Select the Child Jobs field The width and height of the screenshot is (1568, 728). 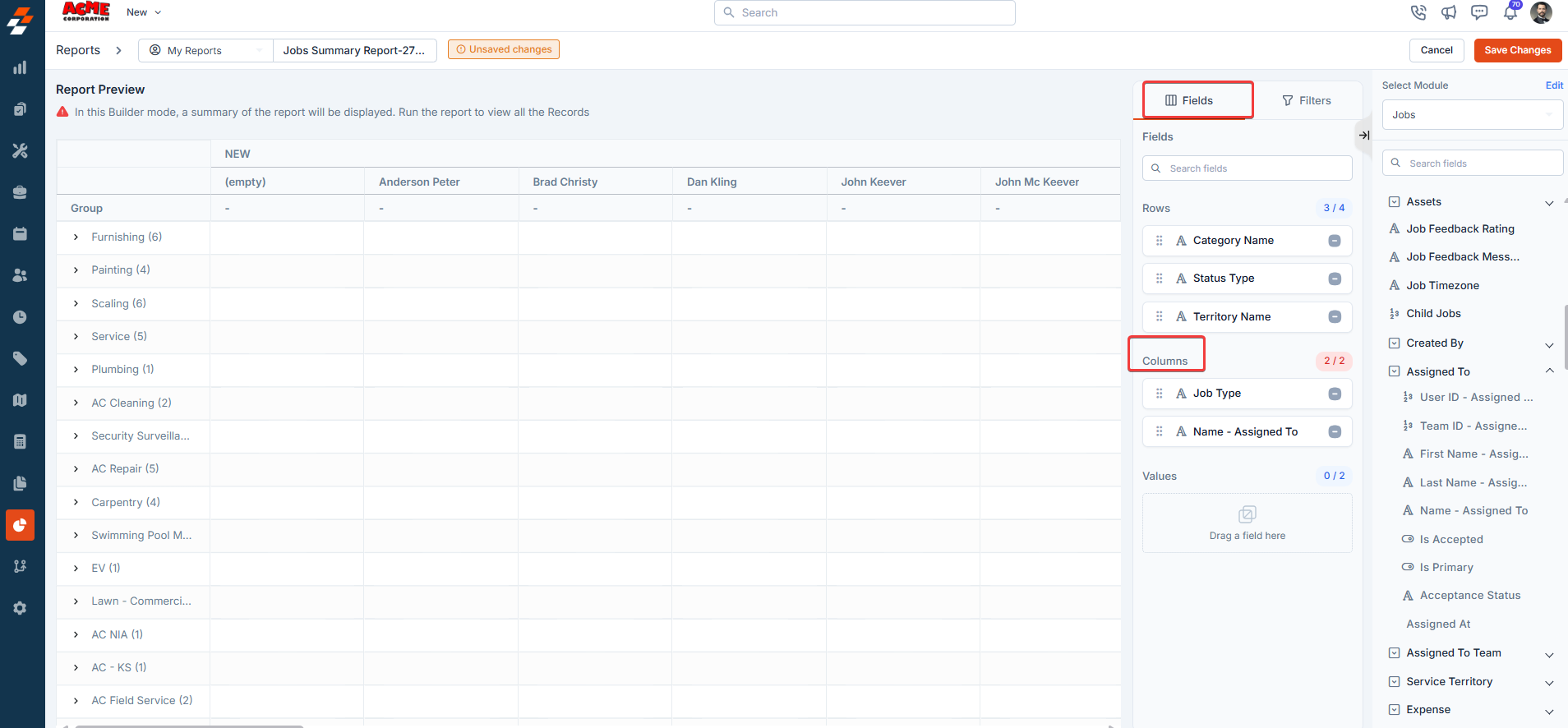(1433, 314)
